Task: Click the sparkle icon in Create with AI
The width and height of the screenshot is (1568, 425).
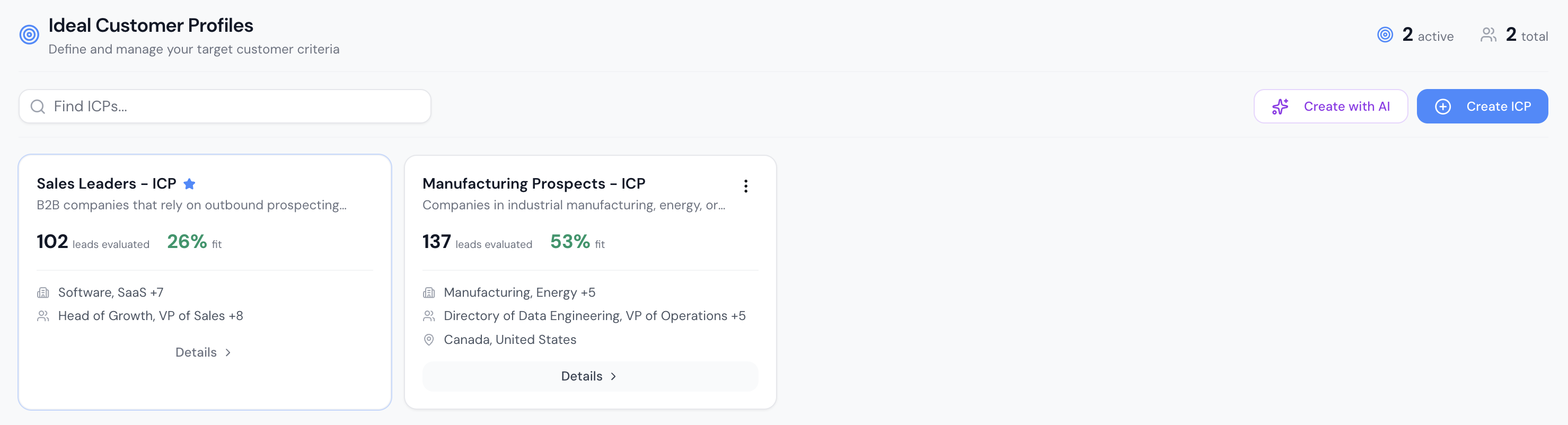Action: tap(1280, 106)
